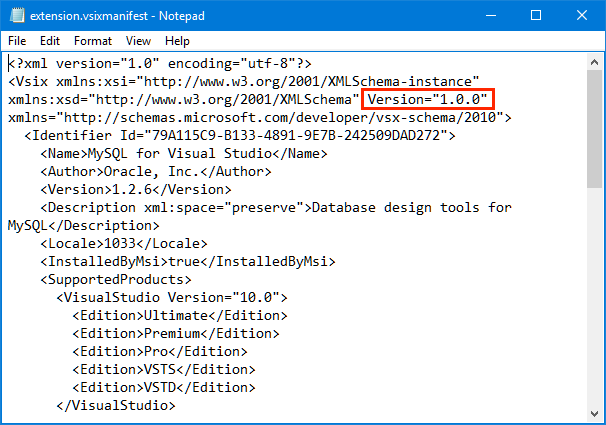The image size is (606, 425).
Task: Open the Help menu
Action: click(177, 41)
